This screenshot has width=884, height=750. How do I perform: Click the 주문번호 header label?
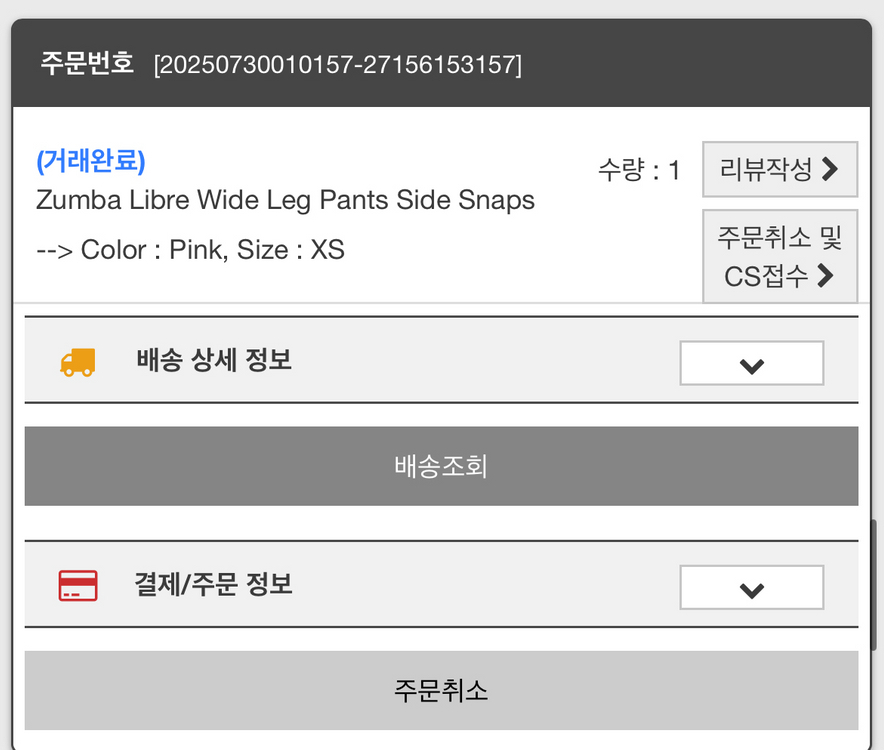click(87, 64)
